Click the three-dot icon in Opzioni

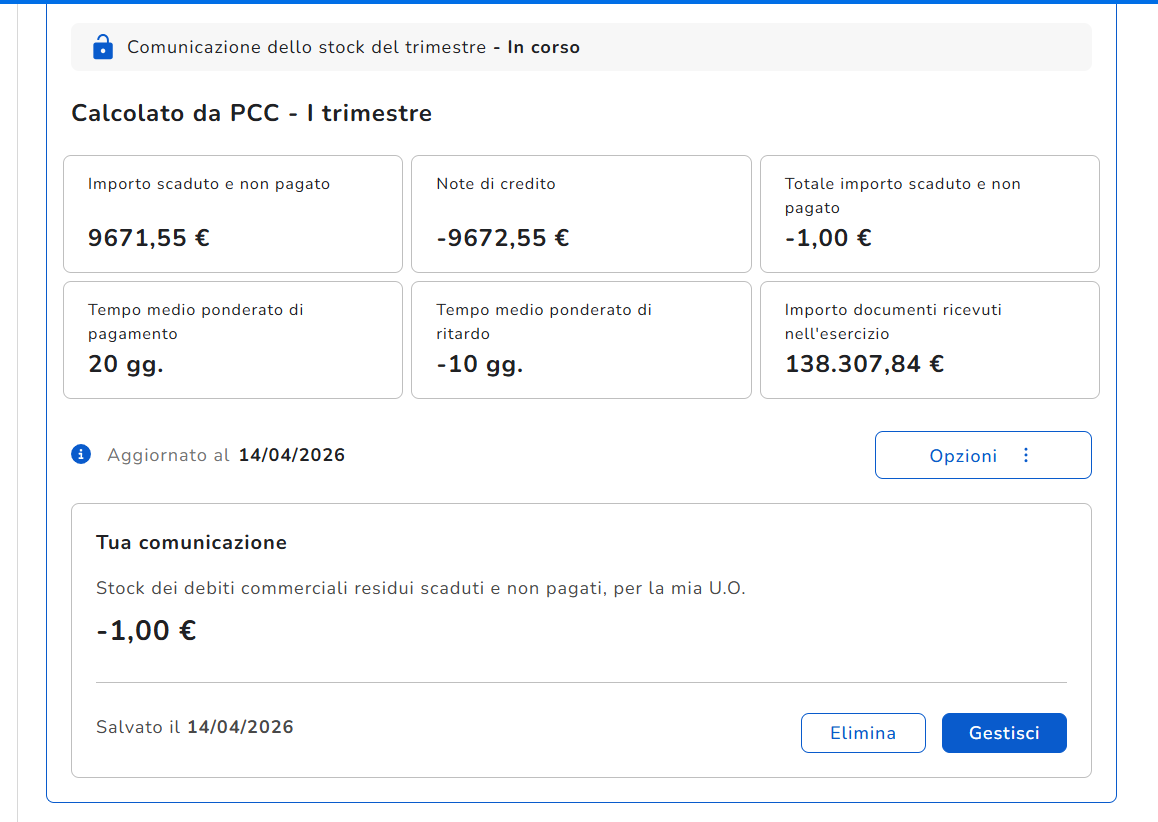1025,456
